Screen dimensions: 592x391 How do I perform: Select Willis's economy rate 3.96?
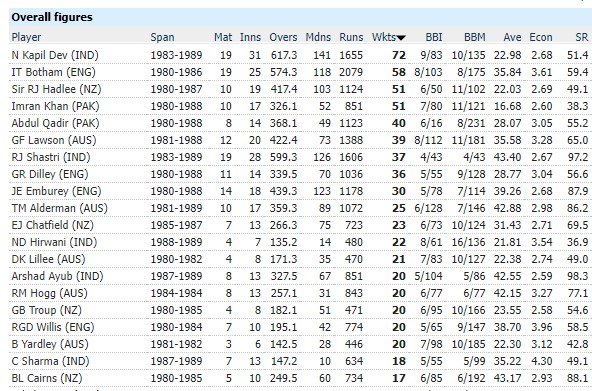click(x=542, y=327)
